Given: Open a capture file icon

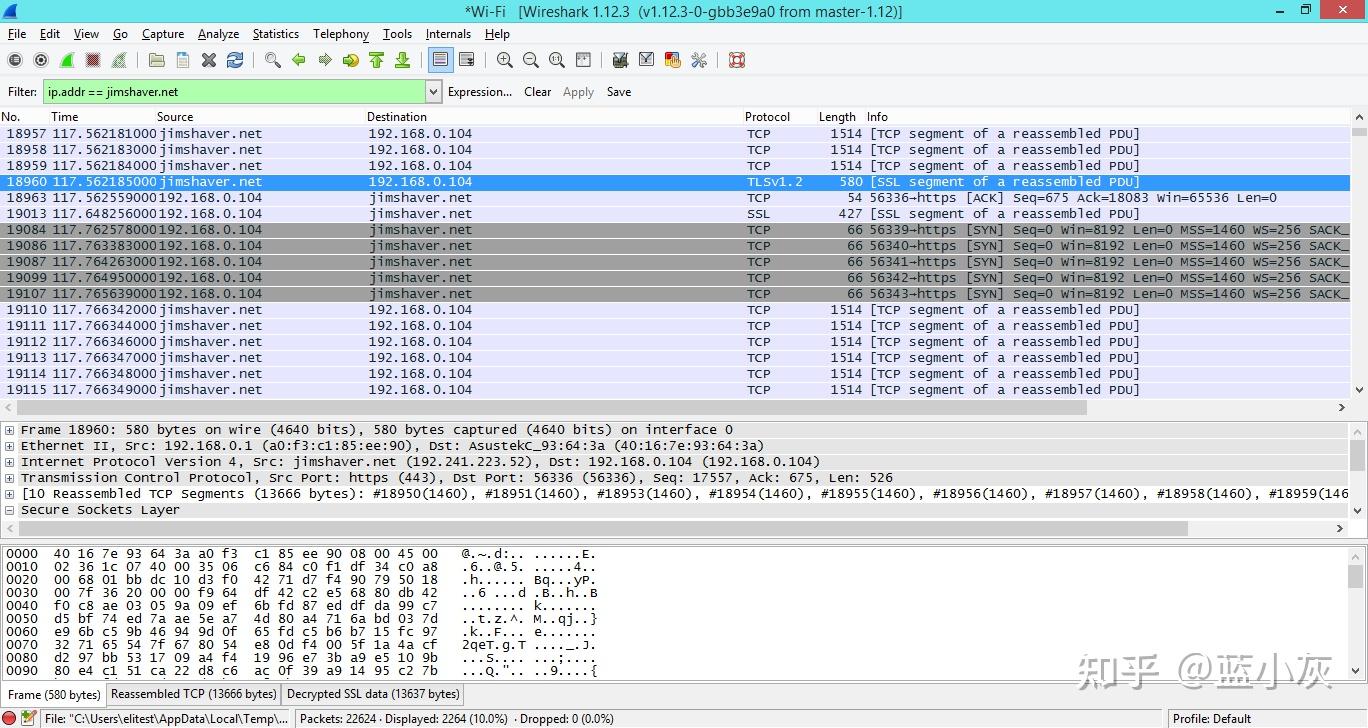Looking at the screenshot, I should [156, 60].
